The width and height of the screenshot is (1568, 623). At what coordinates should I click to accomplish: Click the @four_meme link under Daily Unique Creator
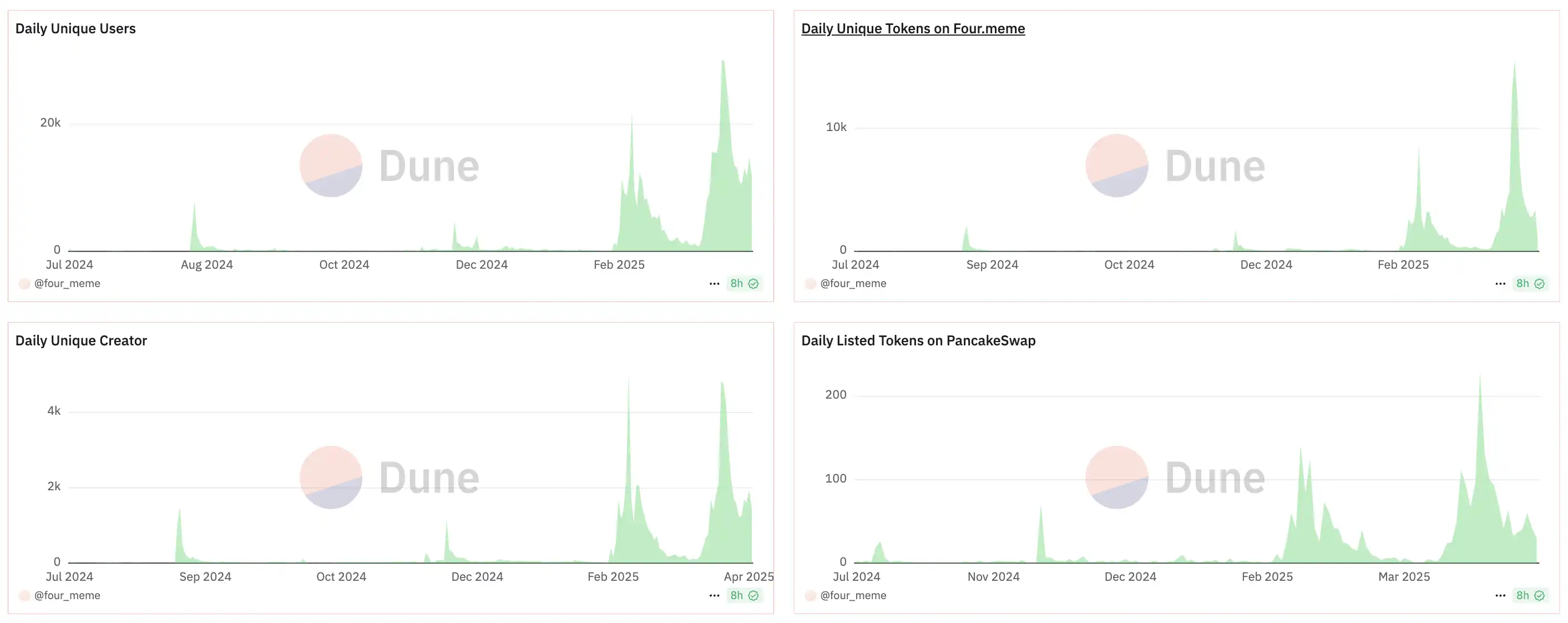click(67, 595)
